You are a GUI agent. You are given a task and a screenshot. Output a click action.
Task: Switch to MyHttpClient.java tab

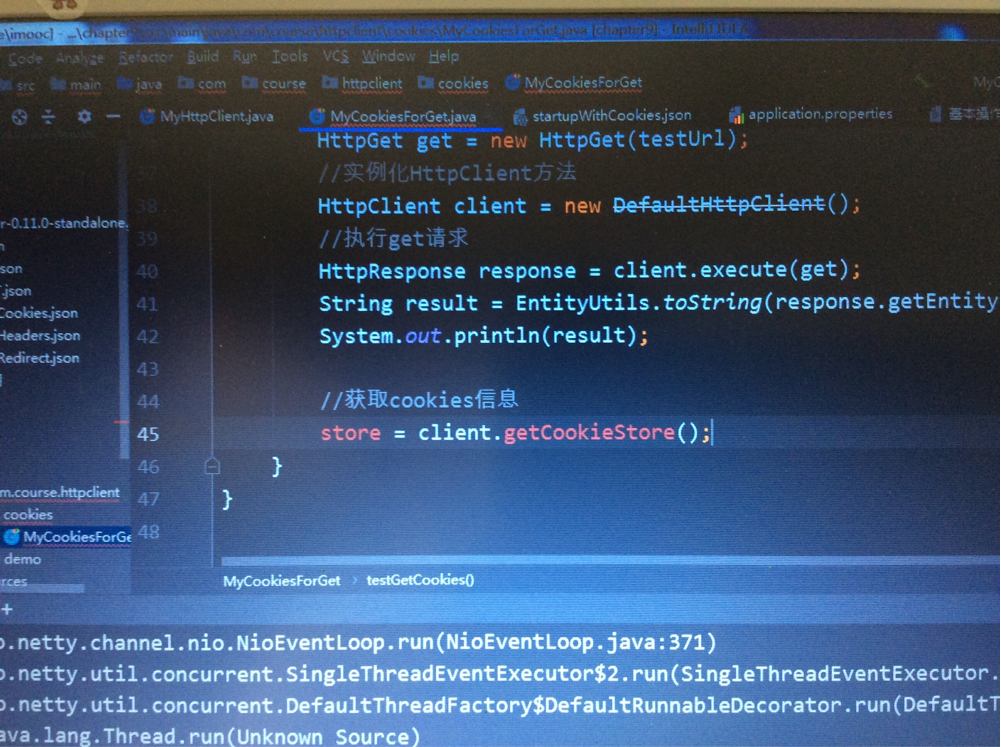tap(207, 116)
